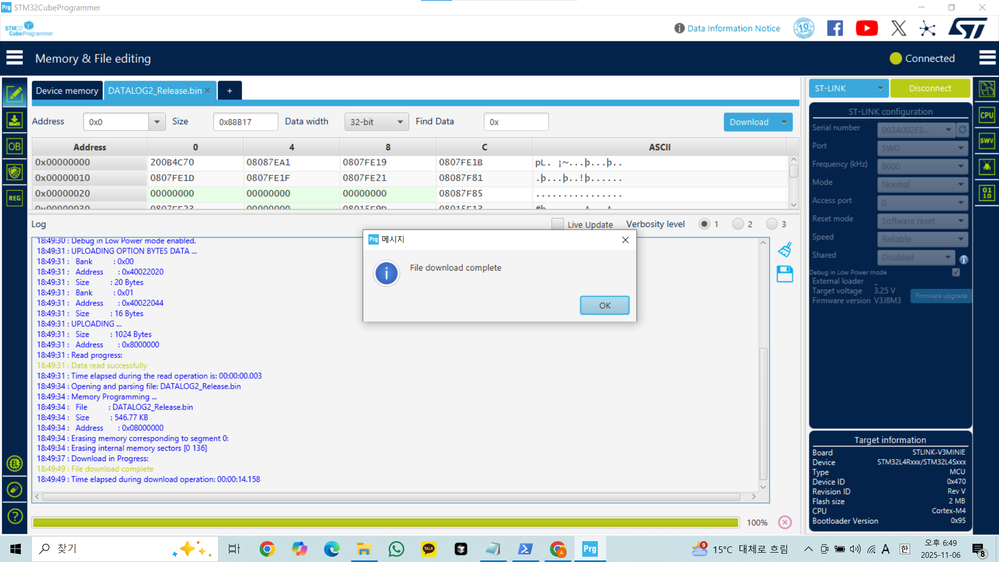
Task: Click the Find Data input field
Action: 516,122
